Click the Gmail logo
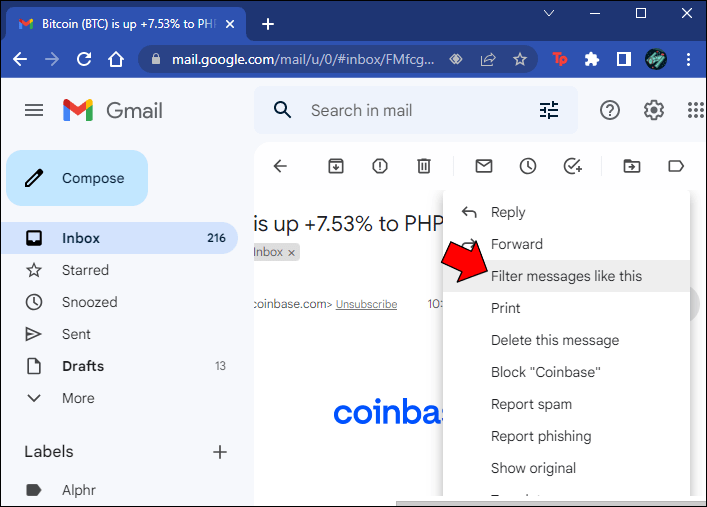Screen dimensions: 707x507 click(113, 110)
